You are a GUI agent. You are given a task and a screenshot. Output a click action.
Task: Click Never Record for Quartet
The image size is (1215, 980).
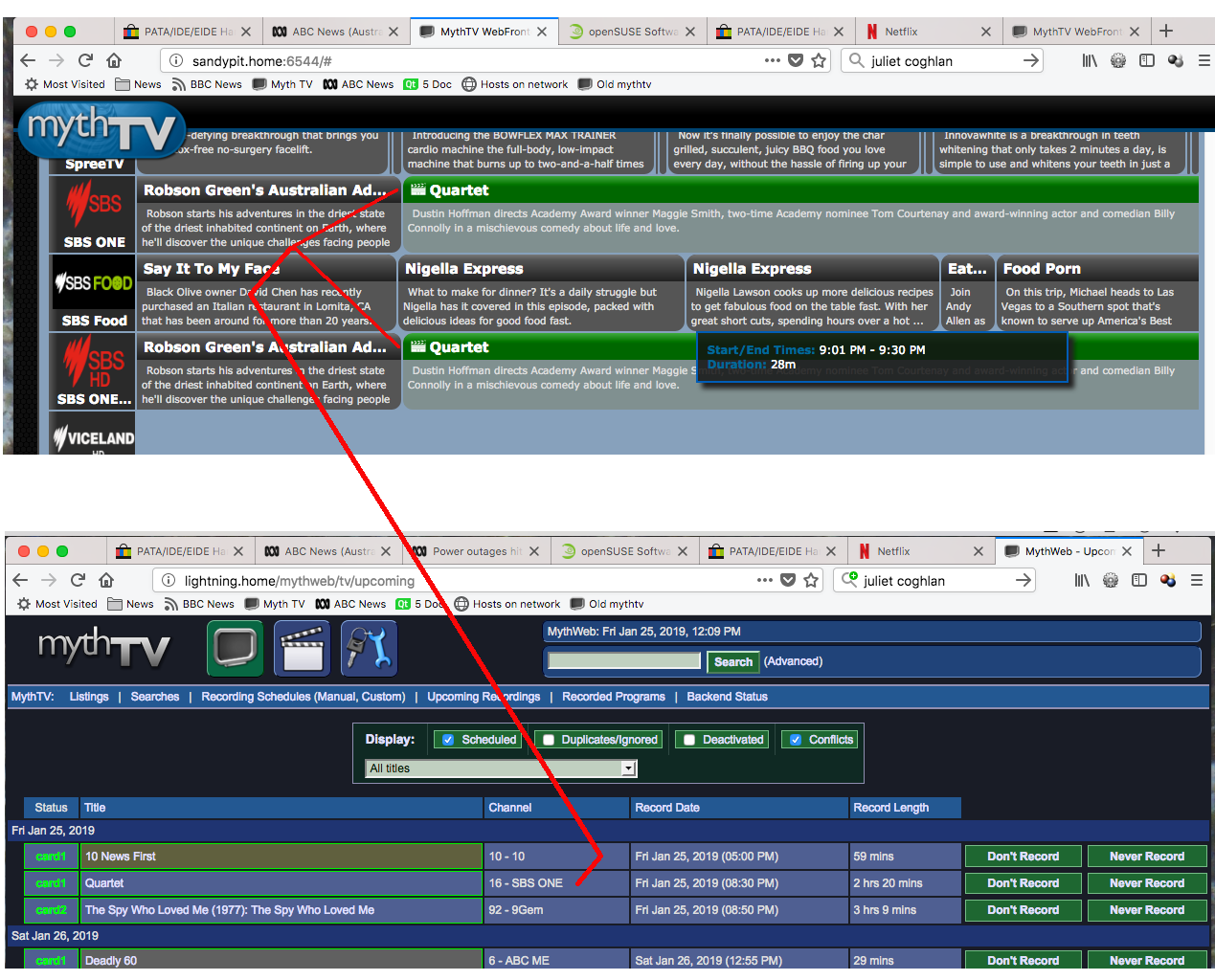pos(1147,883)
